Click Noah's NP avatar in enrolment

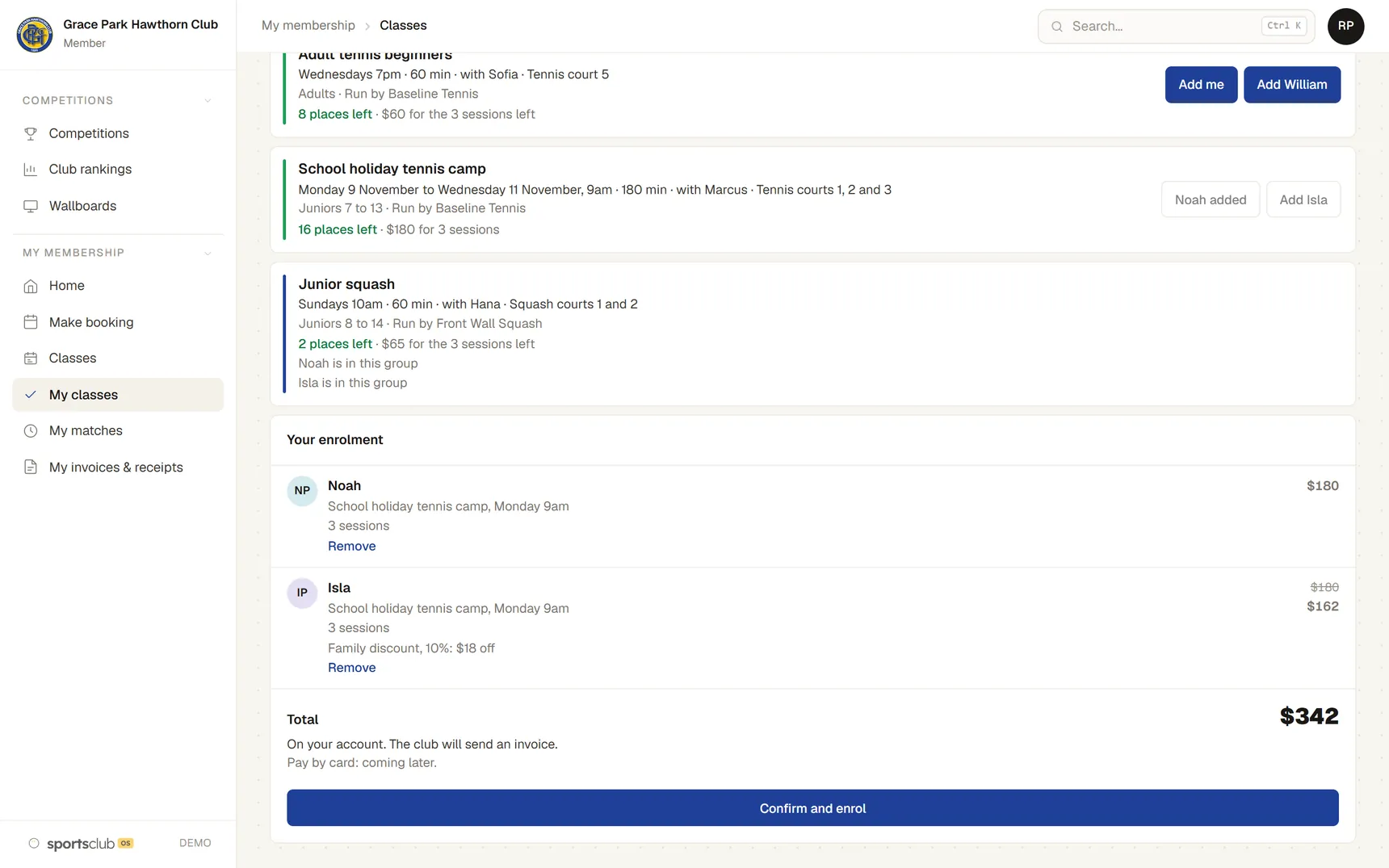pyautogui.click(x=302, y=490)
